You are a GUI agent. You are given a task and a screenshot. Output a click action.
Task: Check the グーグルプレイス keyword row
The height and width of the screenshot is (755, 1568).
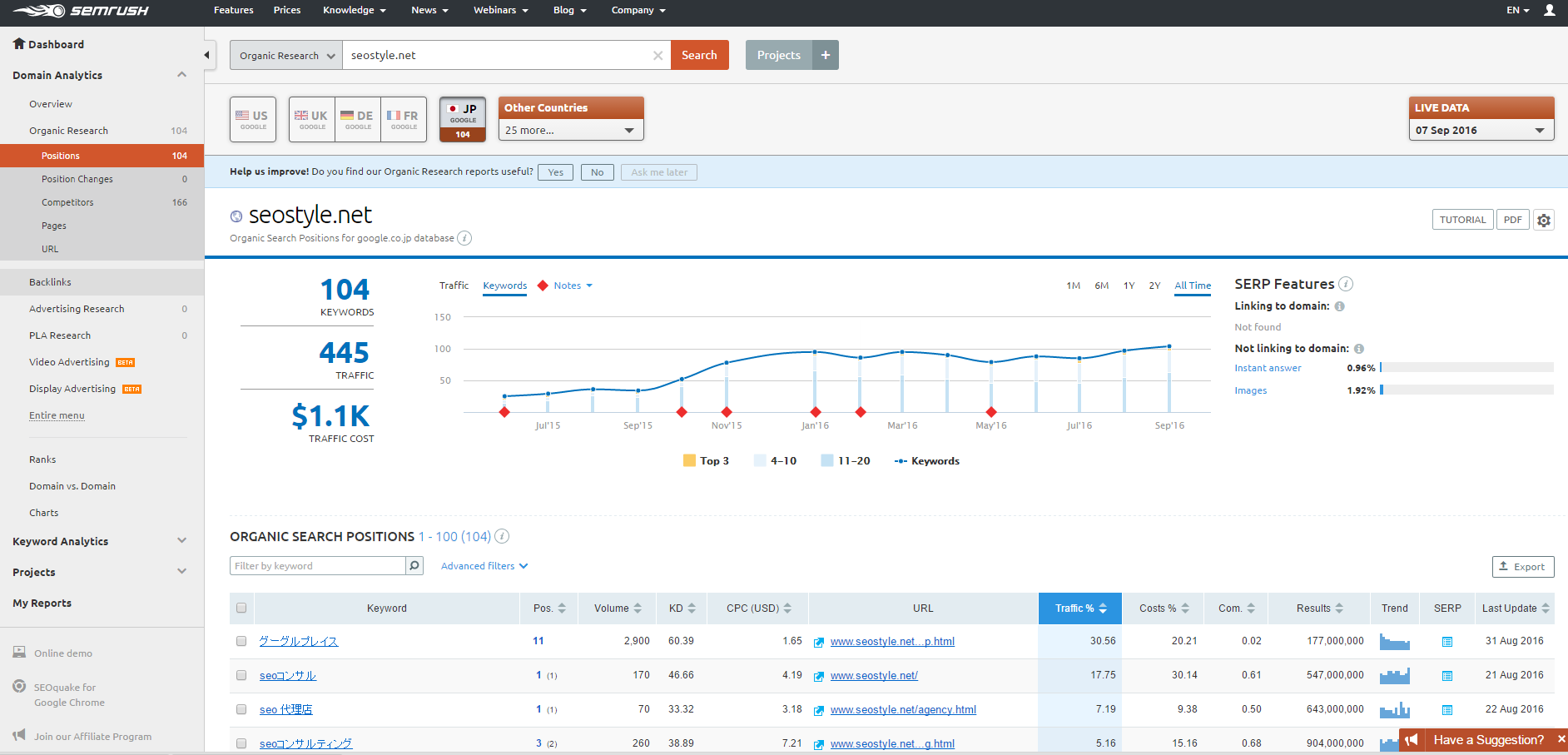click(241, 641)
